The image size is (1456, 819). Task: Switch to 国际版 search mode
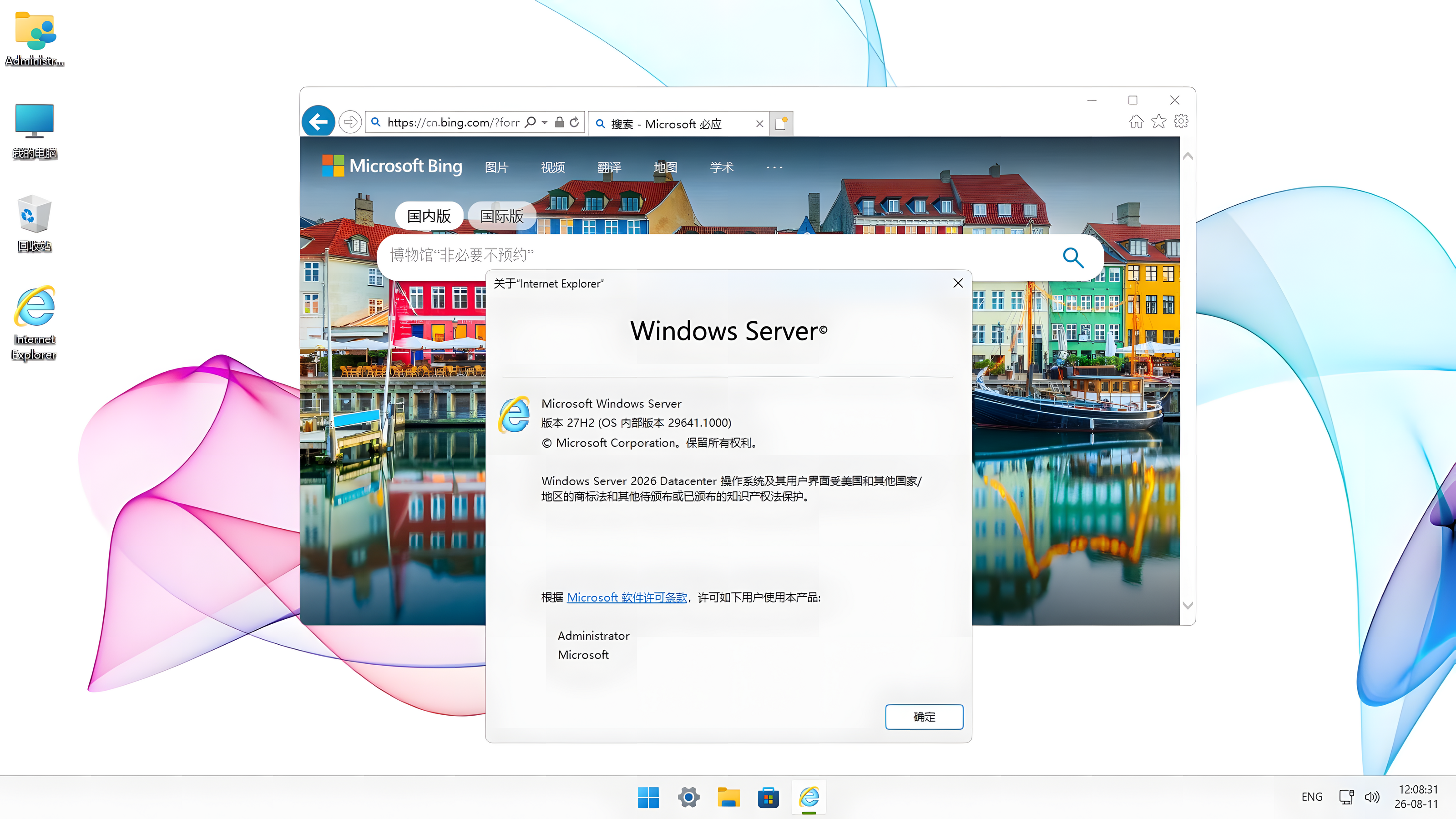pos(502,216)
